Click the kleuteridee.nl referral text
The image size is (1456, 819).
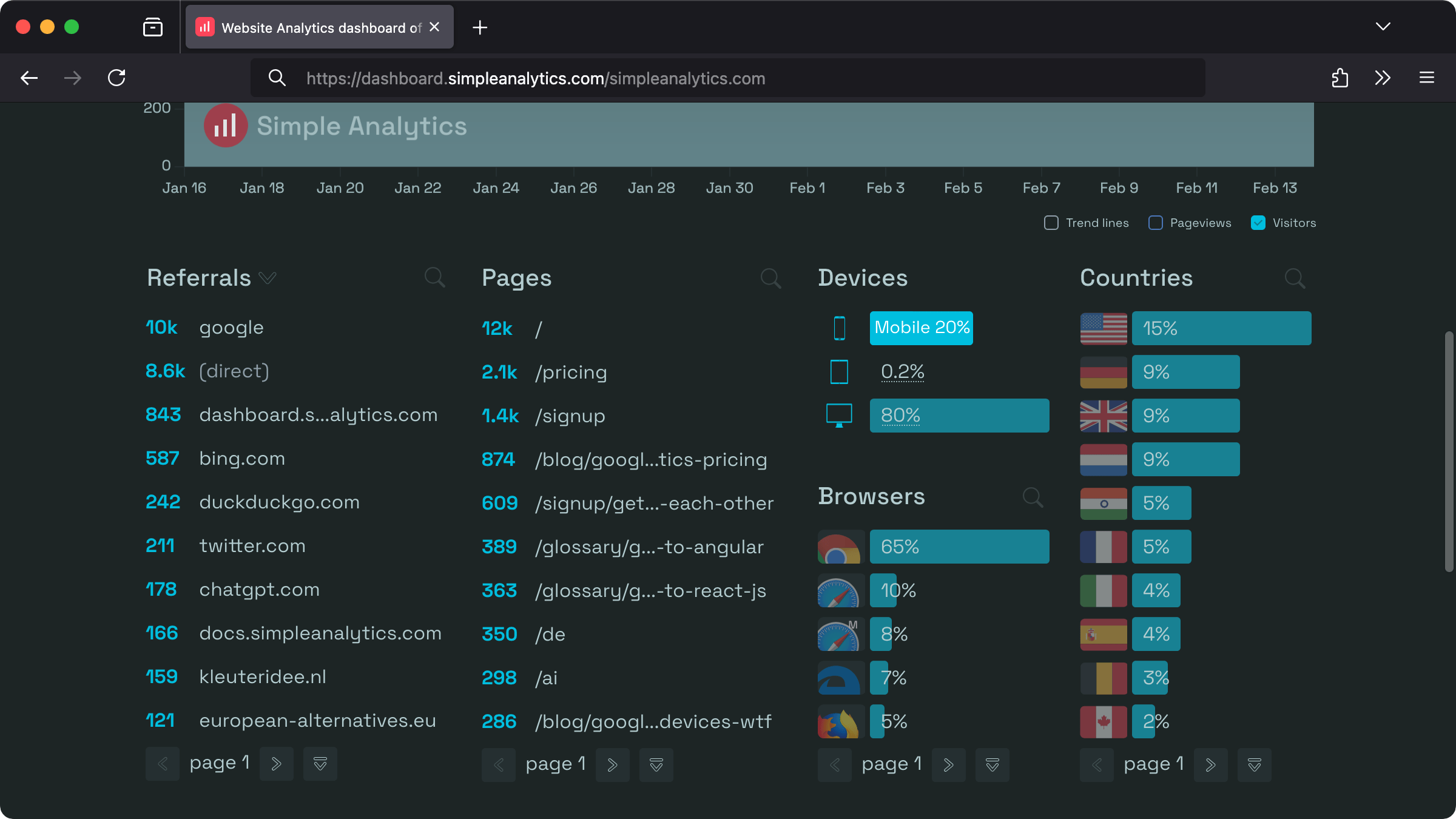click(263, 677)
